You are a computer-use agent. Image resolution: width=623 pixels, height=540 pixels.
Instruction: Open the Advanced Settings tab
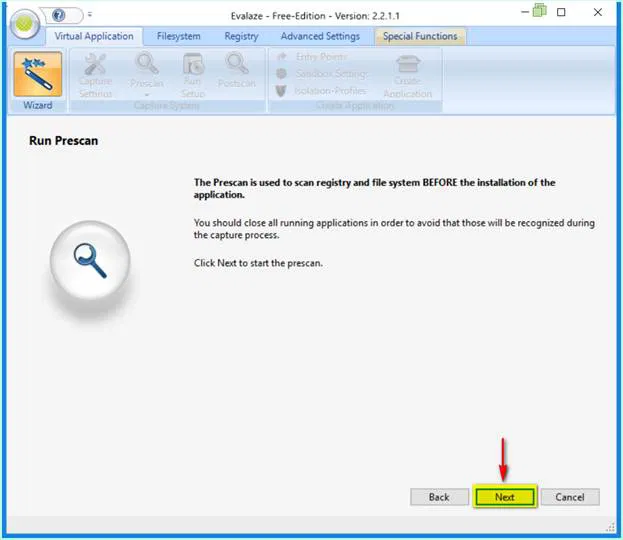coord(320,36)
